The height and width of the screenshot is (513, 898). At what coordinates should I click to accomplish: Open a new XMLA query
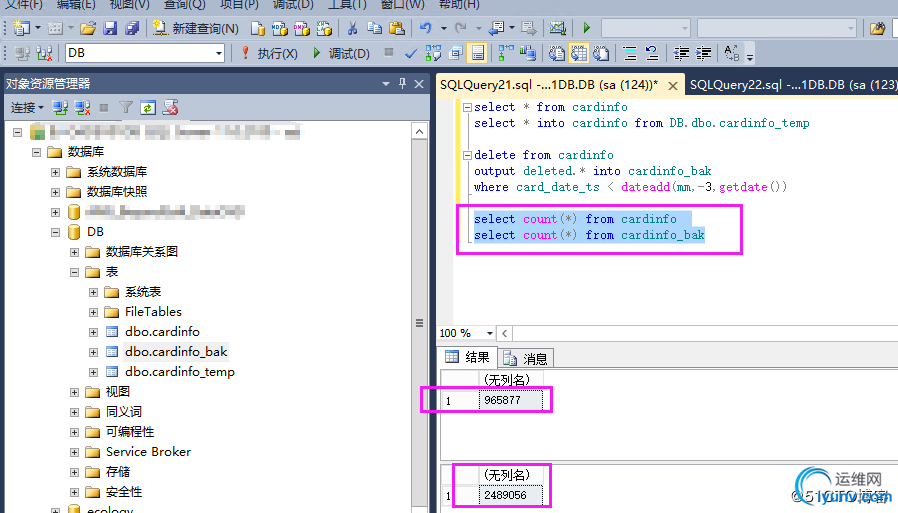click(x=324, y=28)
